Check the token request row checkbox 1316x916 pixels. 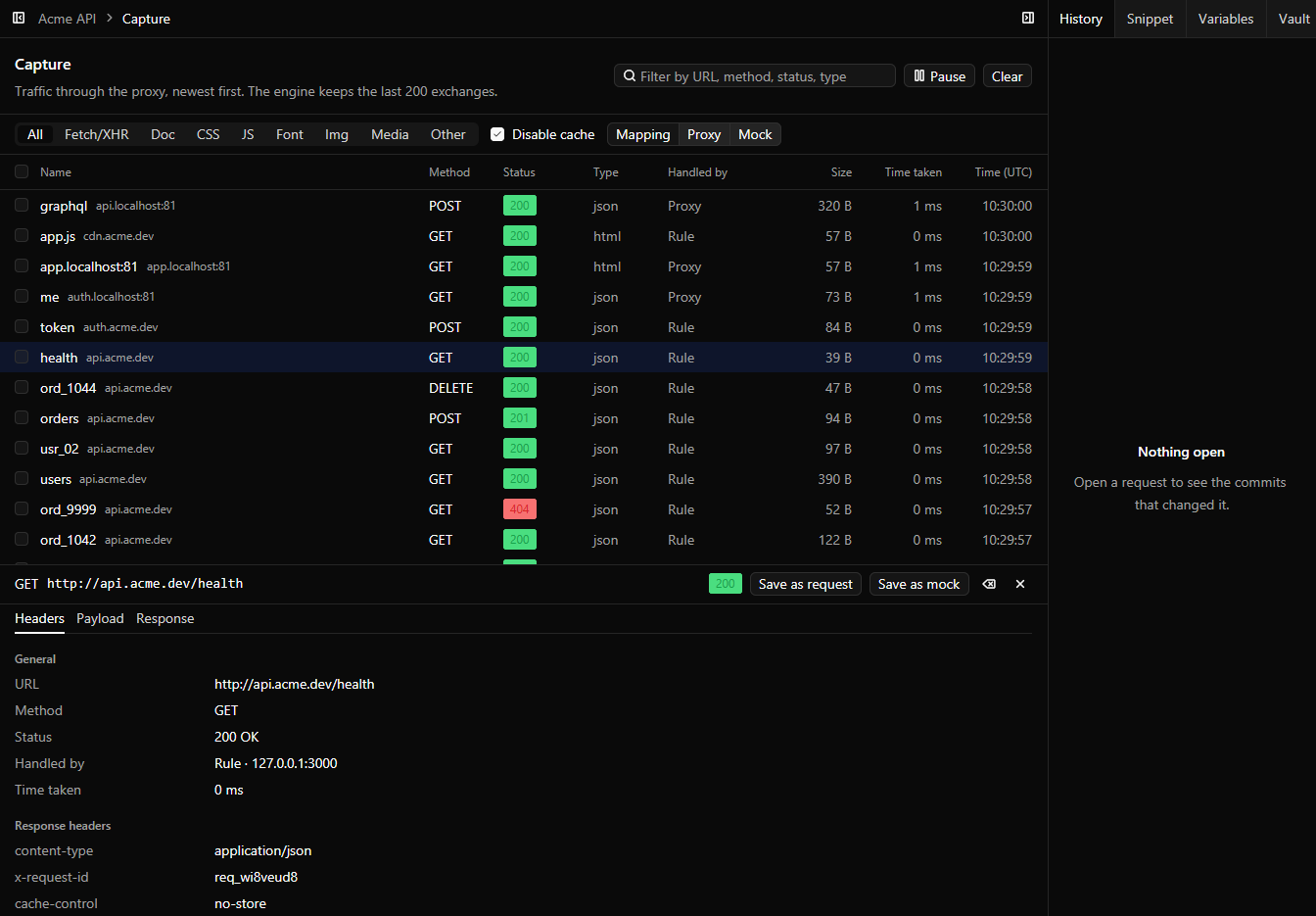22,326
